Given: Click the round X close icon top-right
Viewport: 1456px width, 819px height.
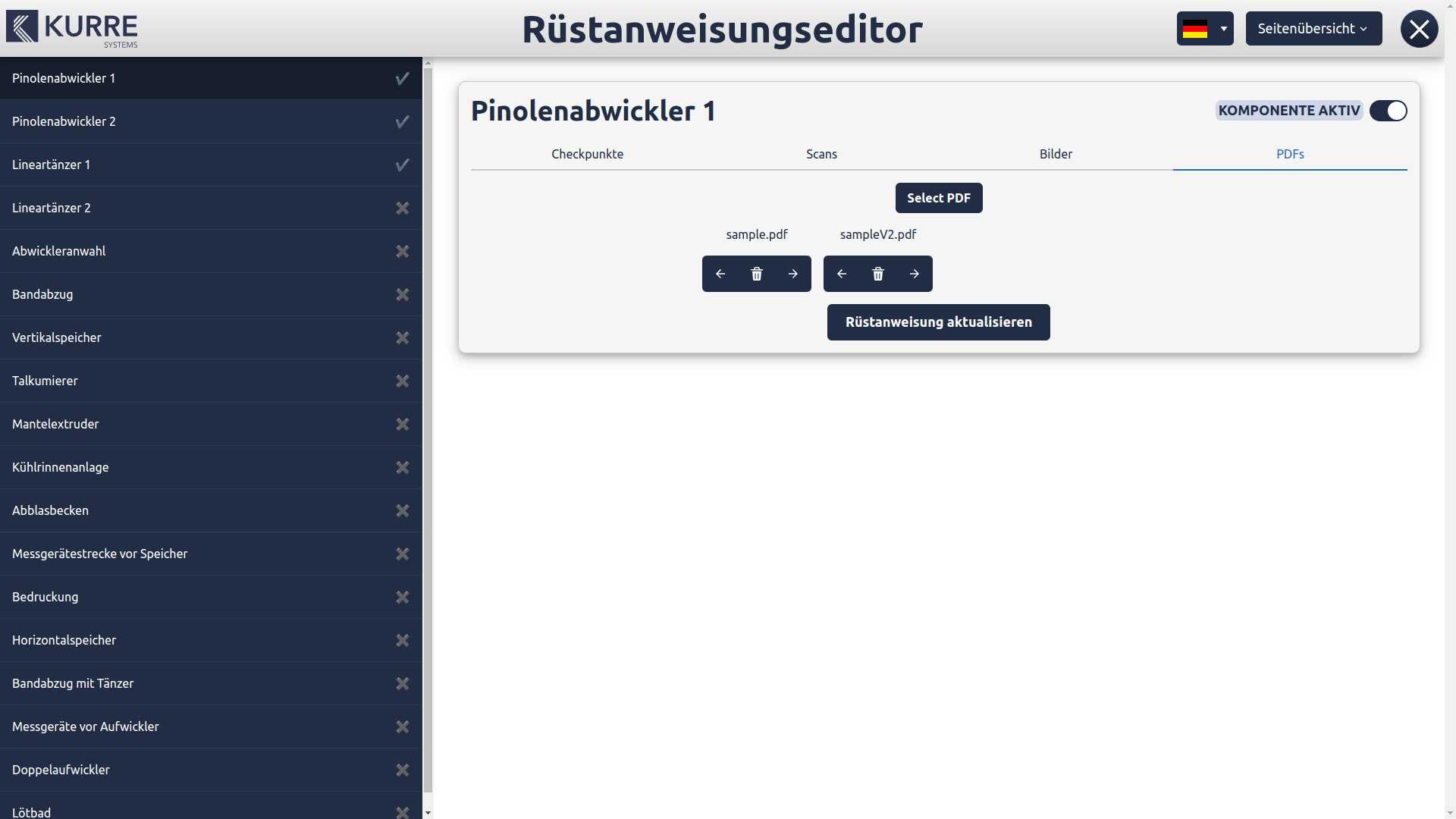Looking at the screenshot, I should click(1419, 29).
